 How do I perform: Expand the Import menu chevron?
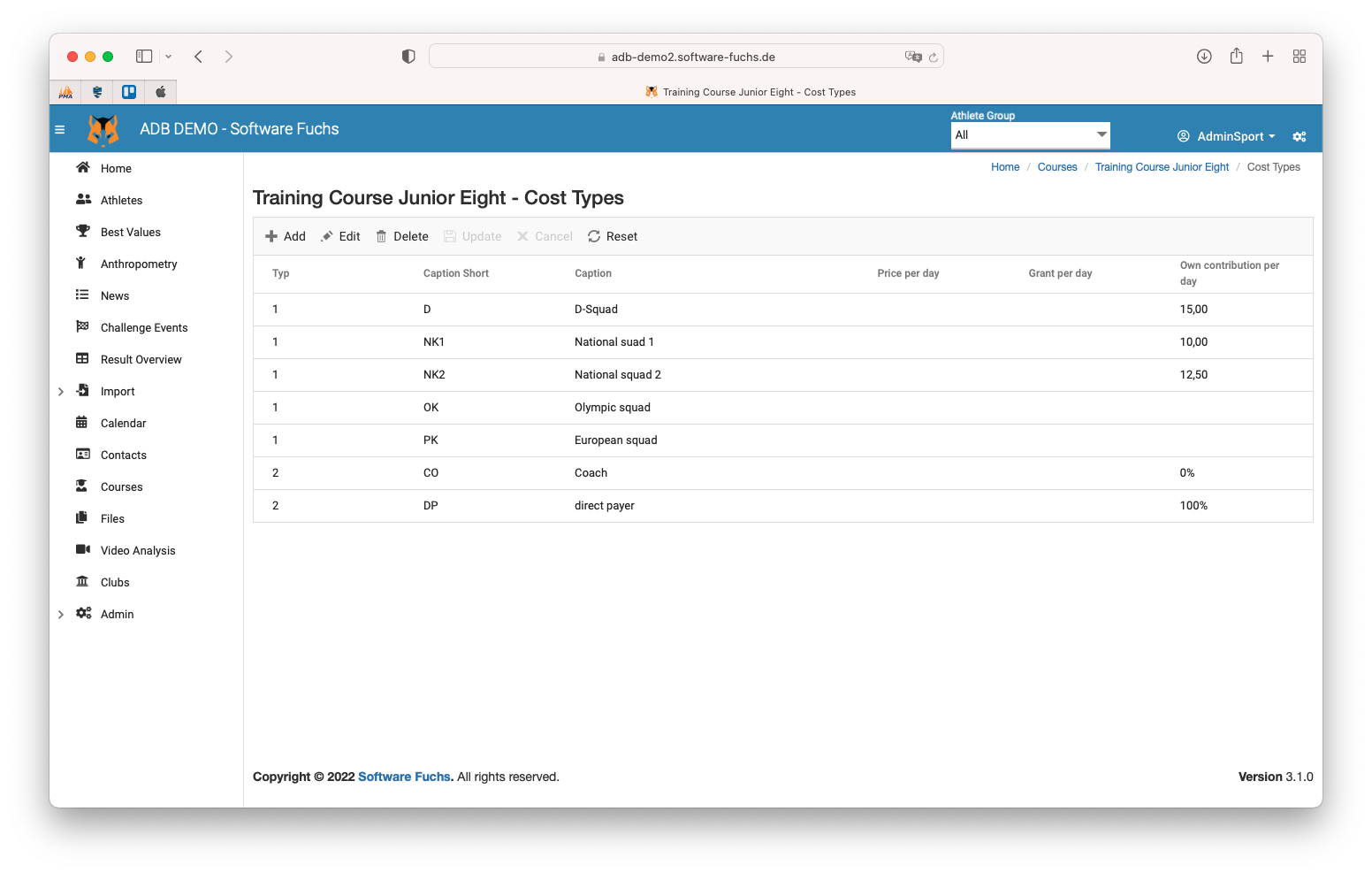61,391
